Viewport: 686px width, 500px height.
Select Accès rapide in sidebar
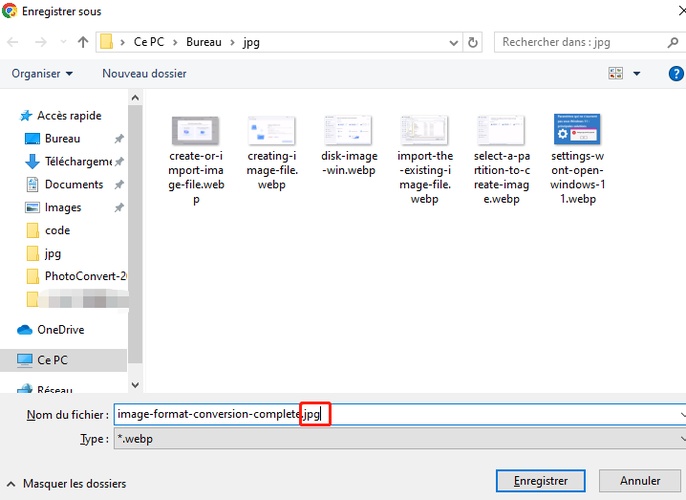click(69, 115)
